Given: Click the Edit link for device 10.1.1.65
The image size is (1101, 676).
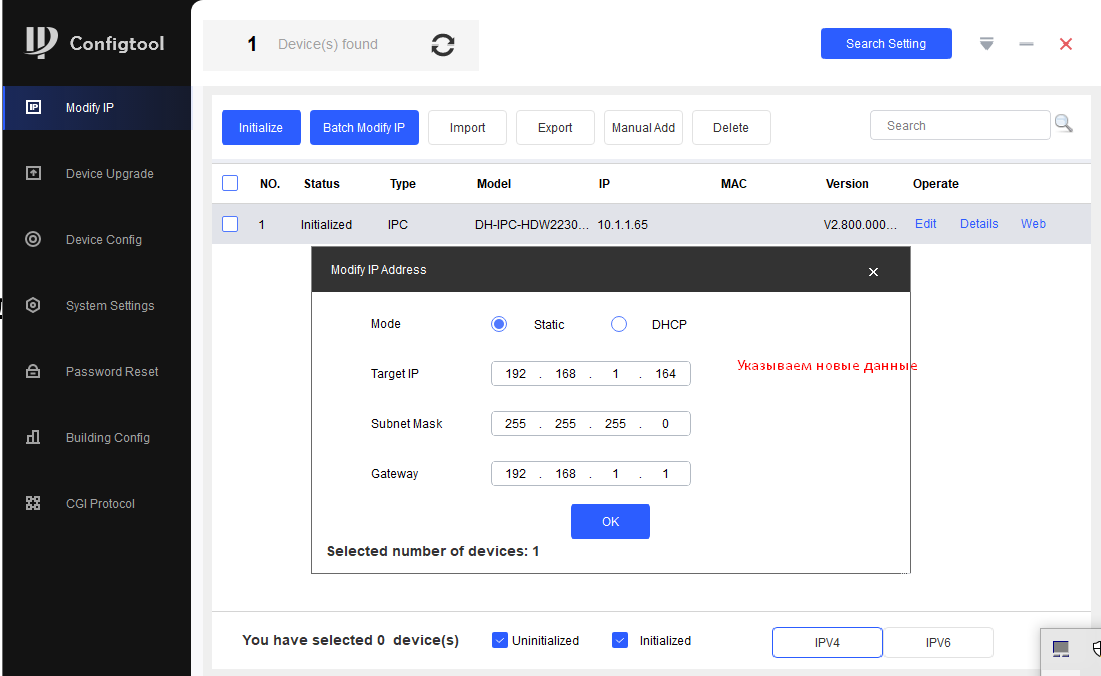Looking at the screenshot, I should coord(925,223).
